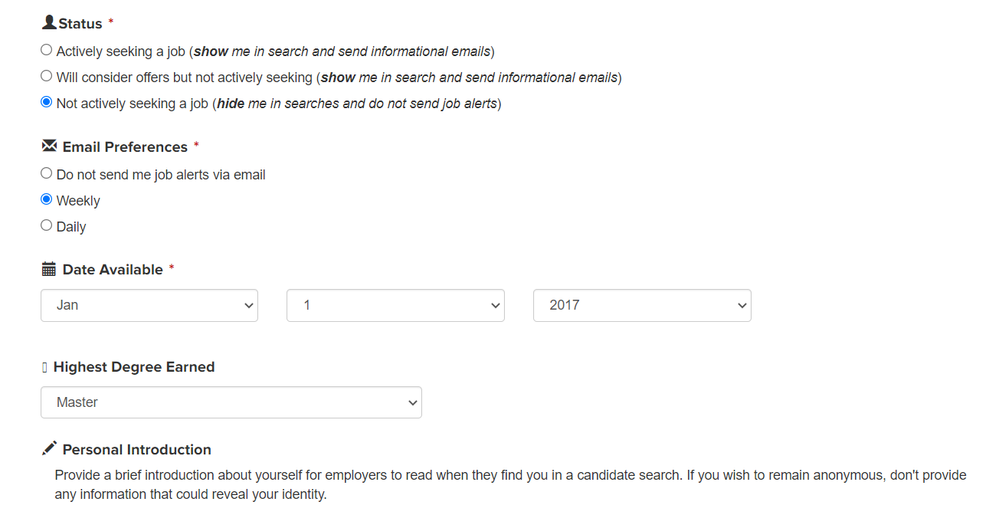Choose Weekly email frequency
The width and height of the screenshot is (999, 509).
click(47, 199)
